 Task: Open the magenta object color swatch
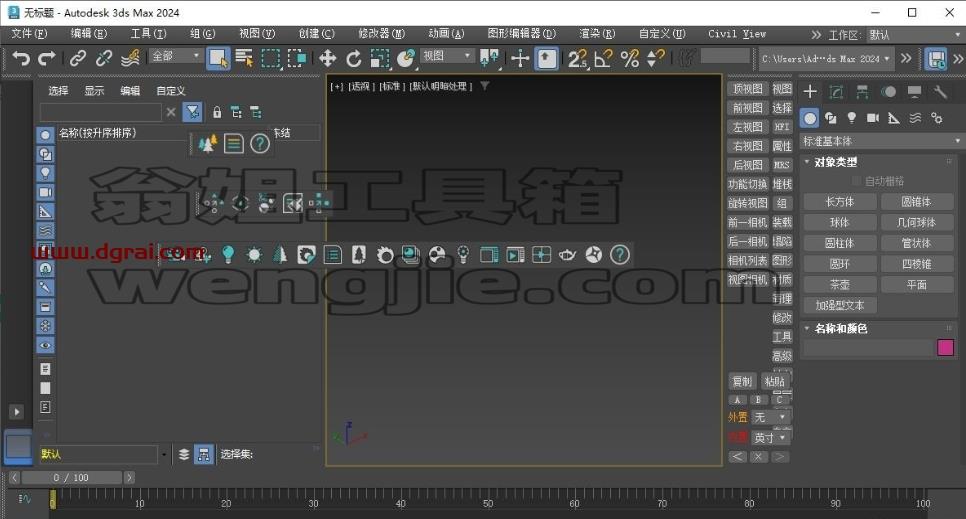tap(945, 348)
